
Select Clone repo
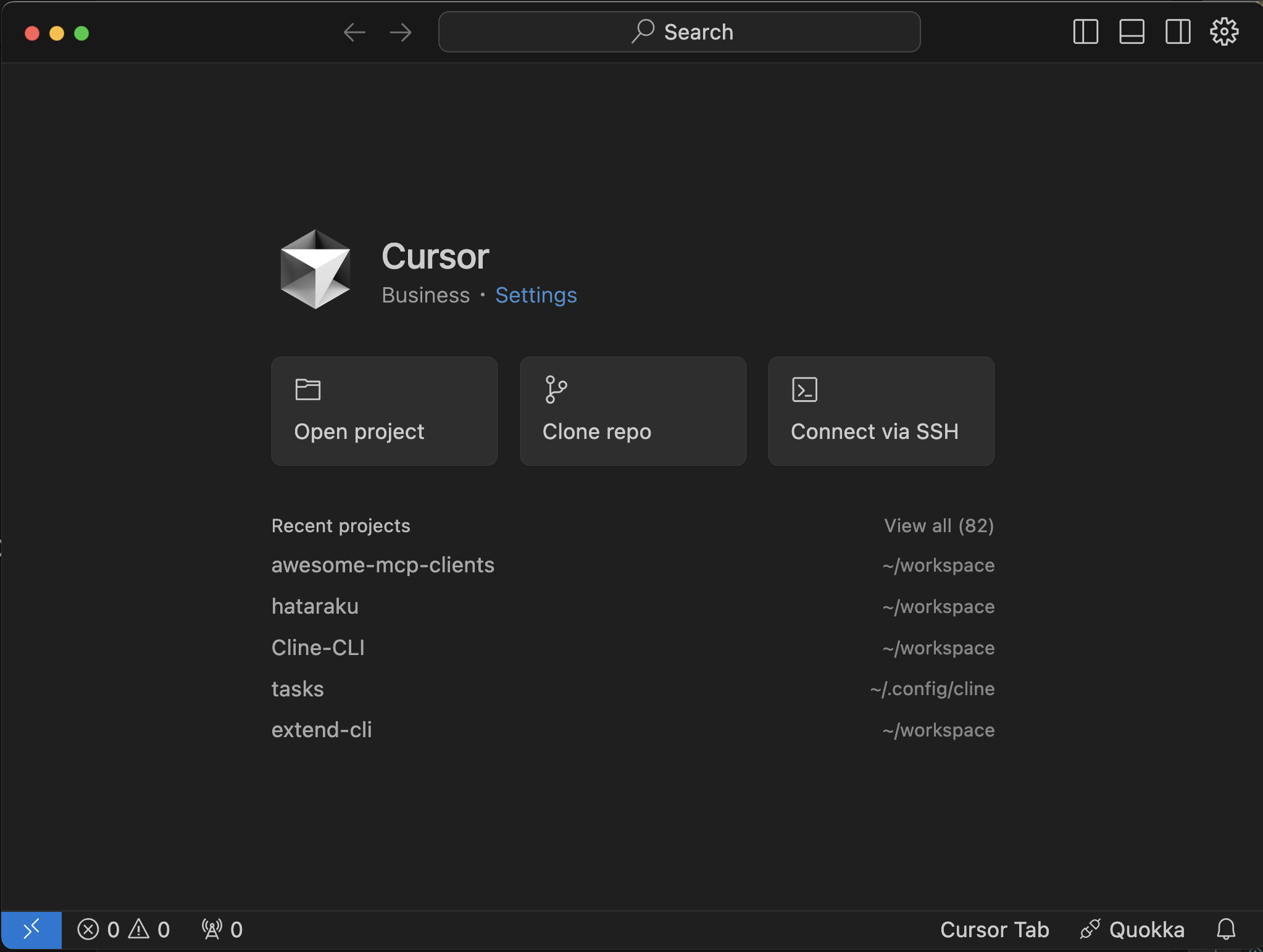[632, 411]
